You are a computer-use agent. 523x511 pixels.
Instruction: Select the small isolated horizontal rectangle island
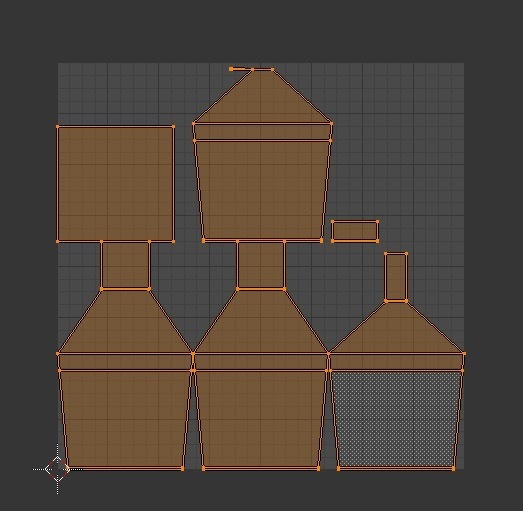355,231
